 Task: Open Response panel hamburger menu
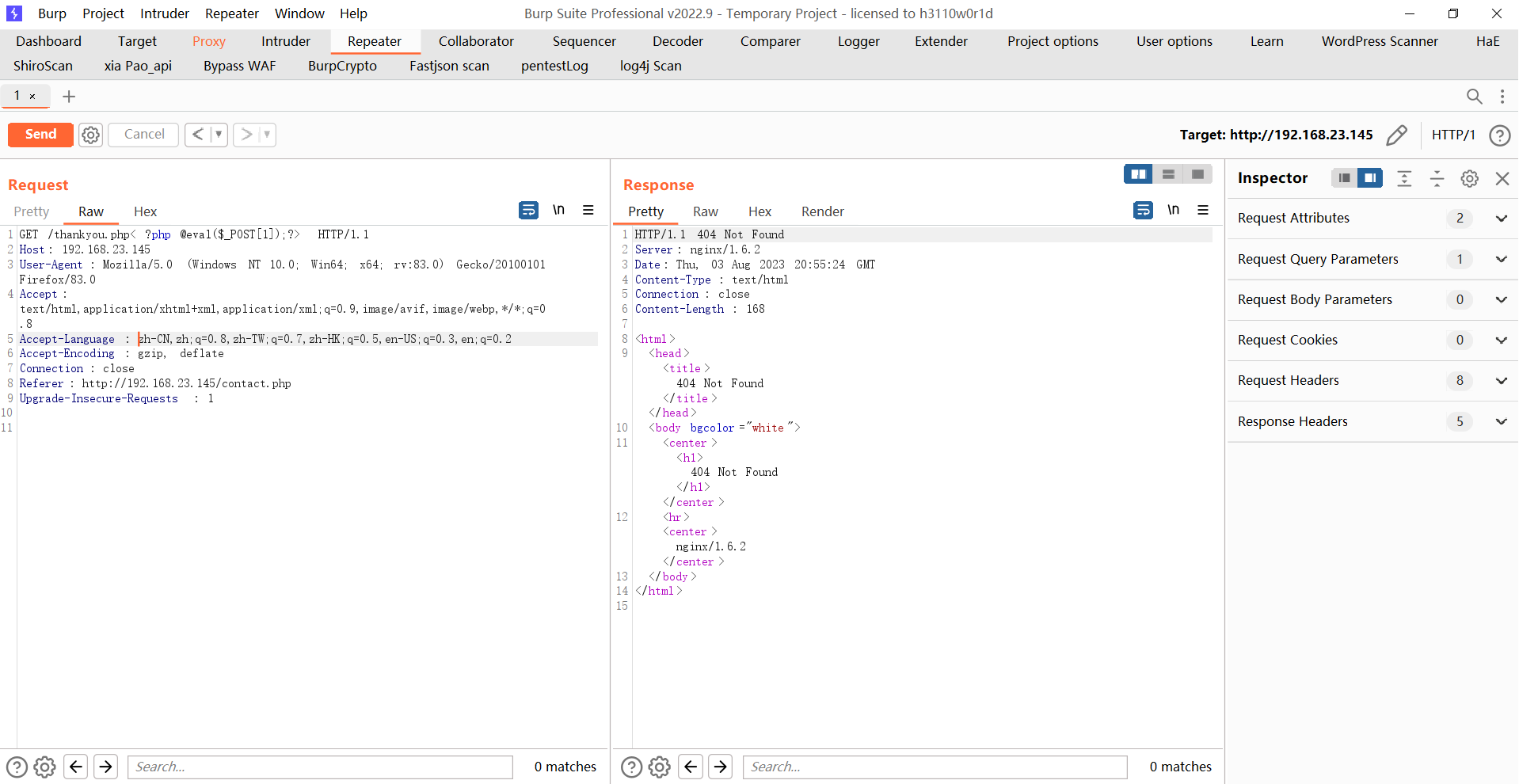pos(1203,210)
